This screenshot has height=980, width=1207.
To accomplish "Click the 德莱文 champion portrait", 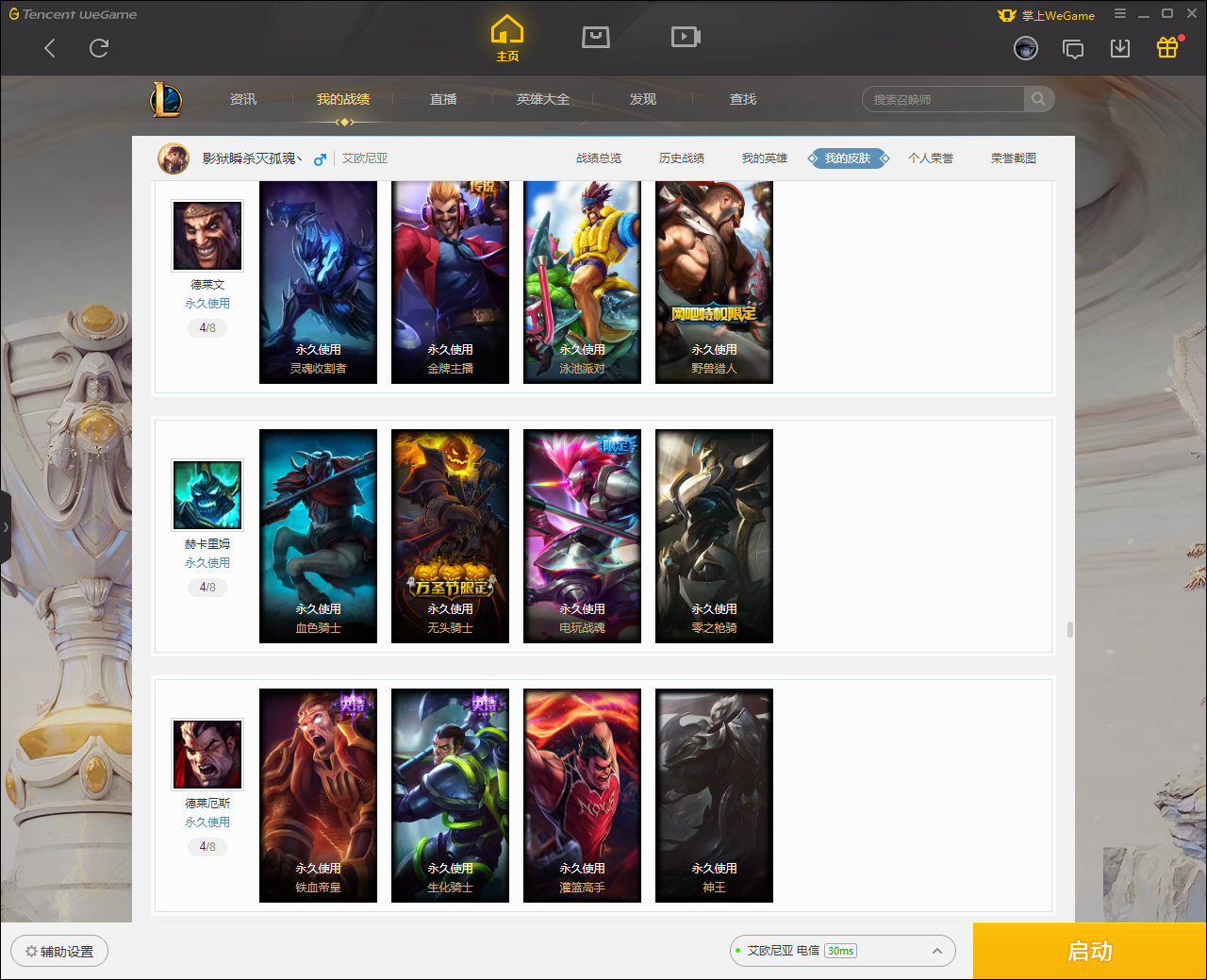I will tap(207, 236).
